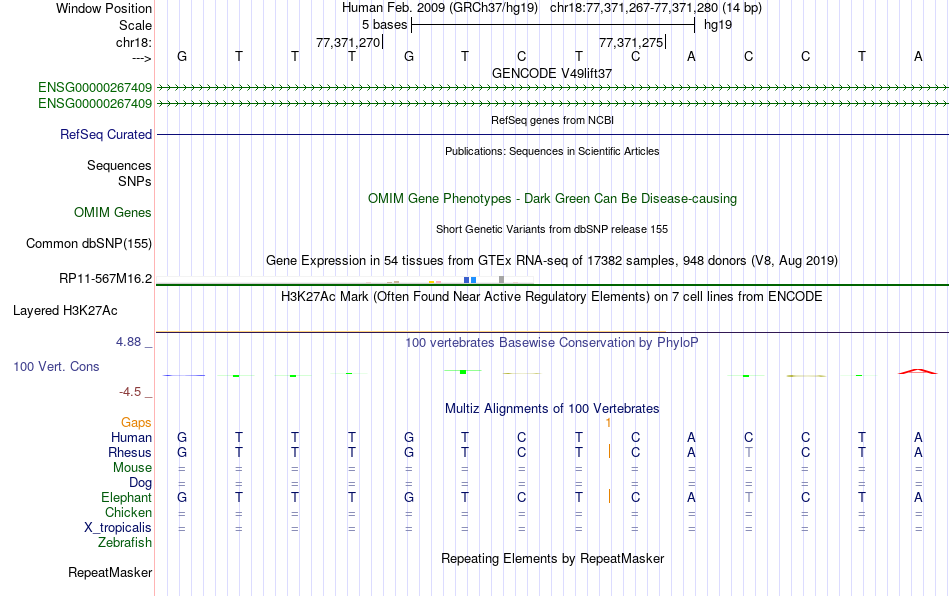Viewport: 950px width, 596px height.
Task: Select the Zebrafish species row label
Action: tap(125, 542)
